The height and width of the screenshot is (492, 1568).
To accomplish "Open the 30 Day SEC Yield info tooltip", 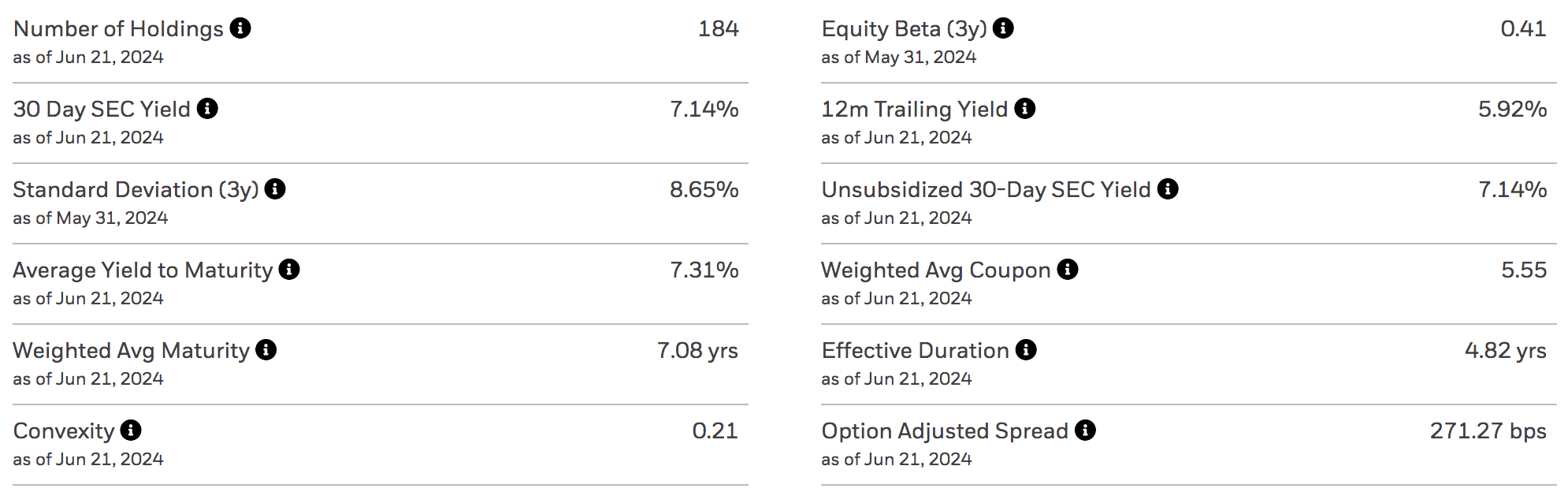I will click(206, 109).
